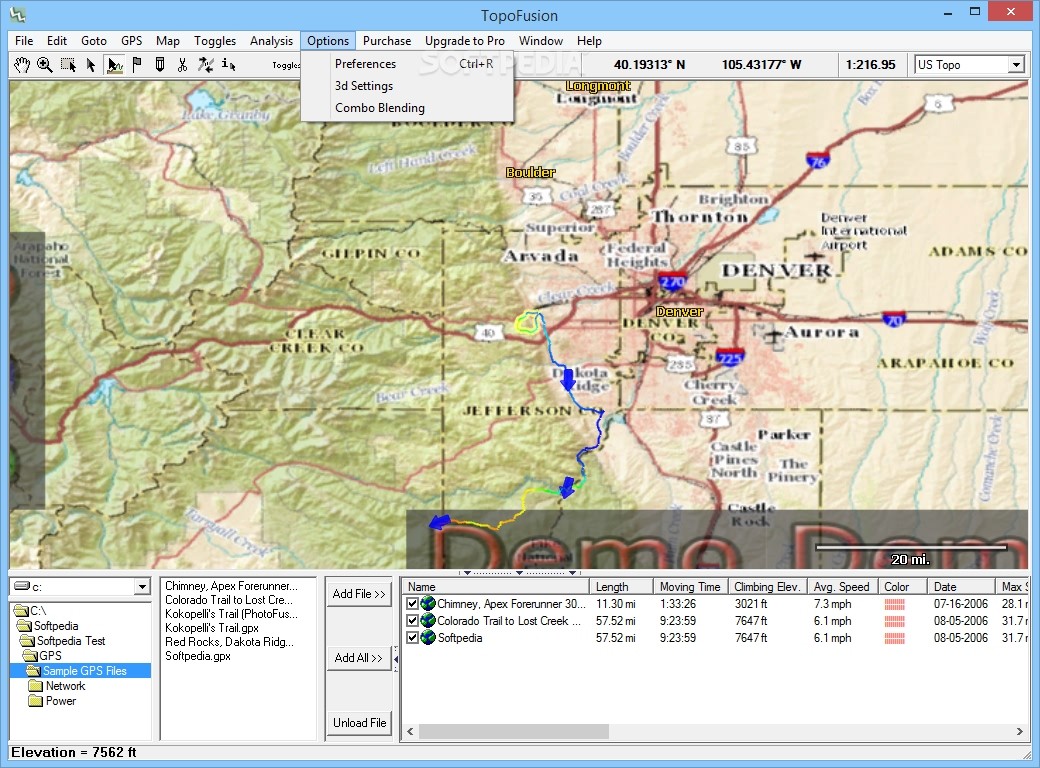
Task: Sort track list by Climbing Elev. column
Action: (x=768, y=586)
